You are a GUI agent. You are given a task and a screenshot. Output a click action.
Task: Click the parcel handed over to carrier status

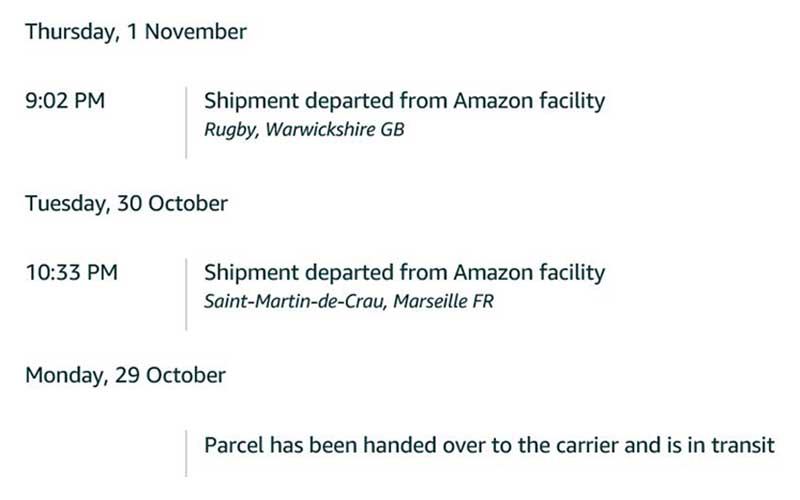click(x=489, y=445)
